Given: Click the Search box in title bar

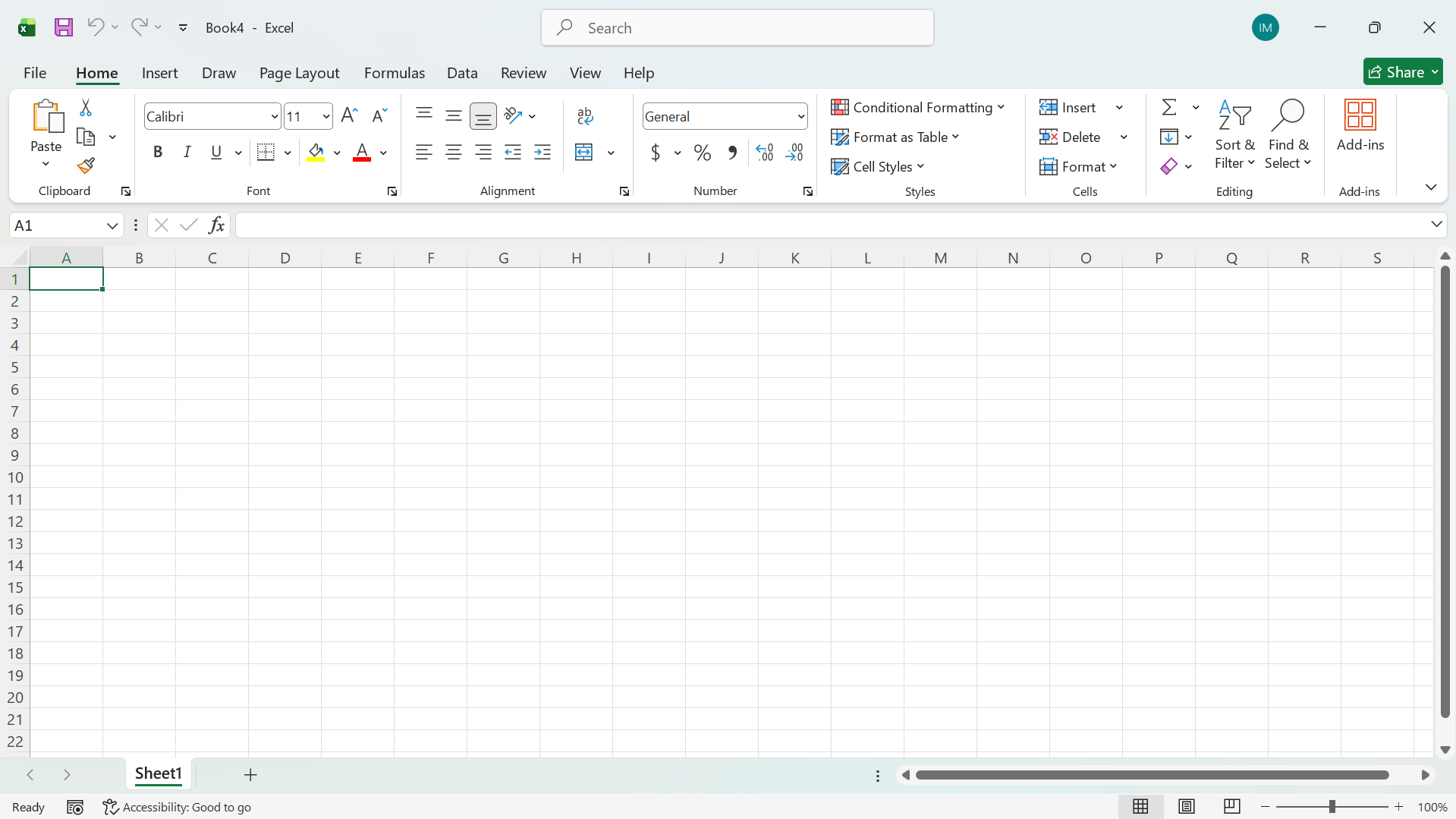Looking at the screenshot, I should click(737, 28).
